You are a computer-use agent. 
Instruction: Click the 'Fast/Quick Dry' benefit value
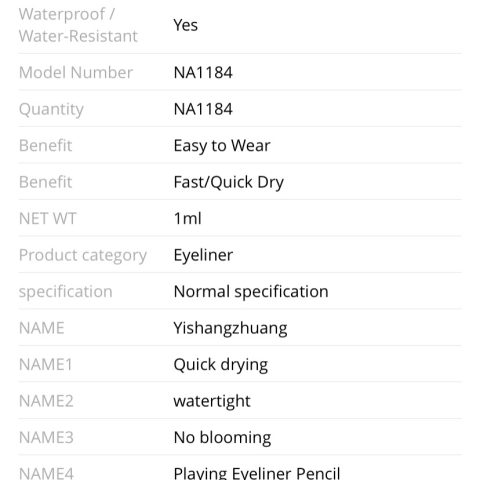pos(229,182)
